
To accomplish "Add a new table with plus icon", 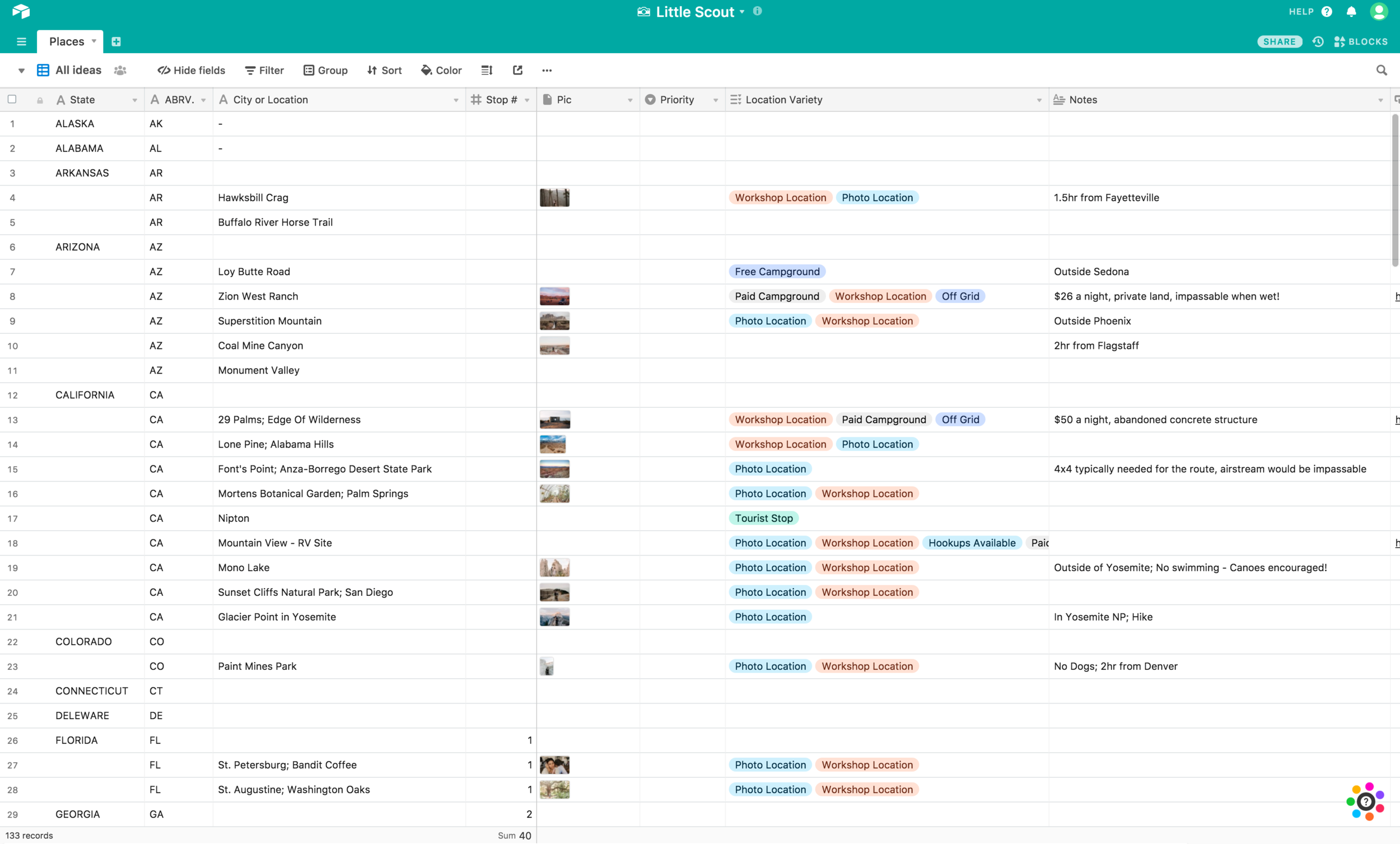I will click(x=116, y=41).
